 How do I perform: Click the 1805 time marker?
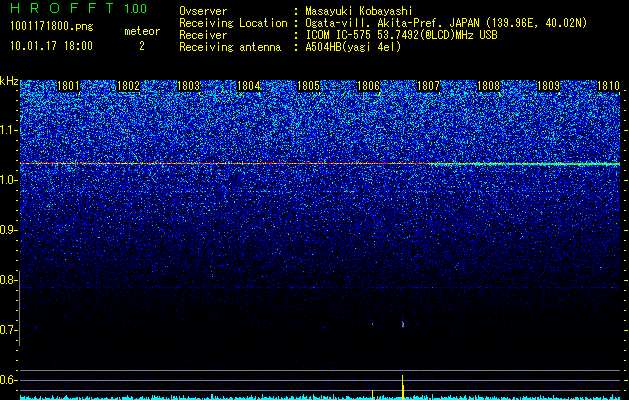[x=308, y=86]
